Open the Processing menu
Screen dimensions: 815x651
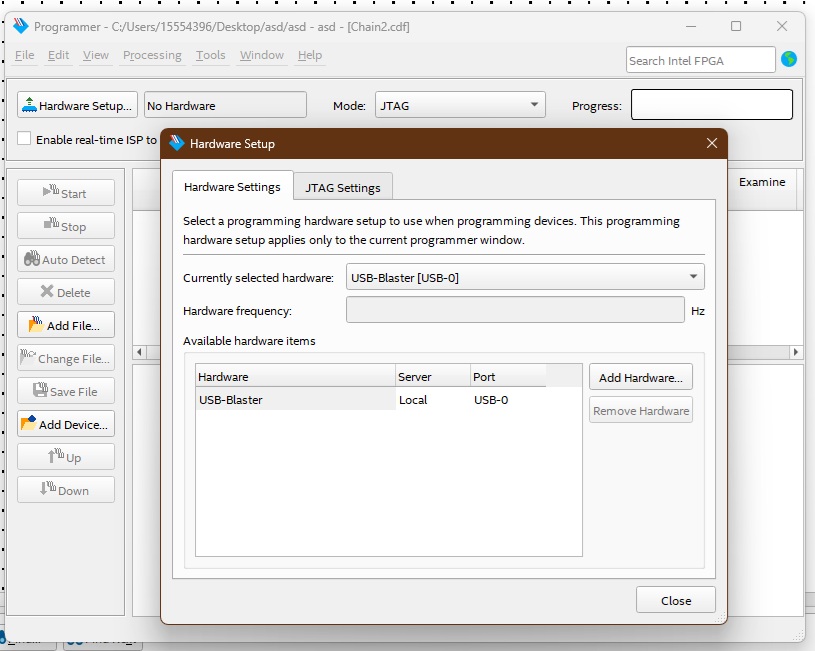pyautogui.click(x=152, y=55)
